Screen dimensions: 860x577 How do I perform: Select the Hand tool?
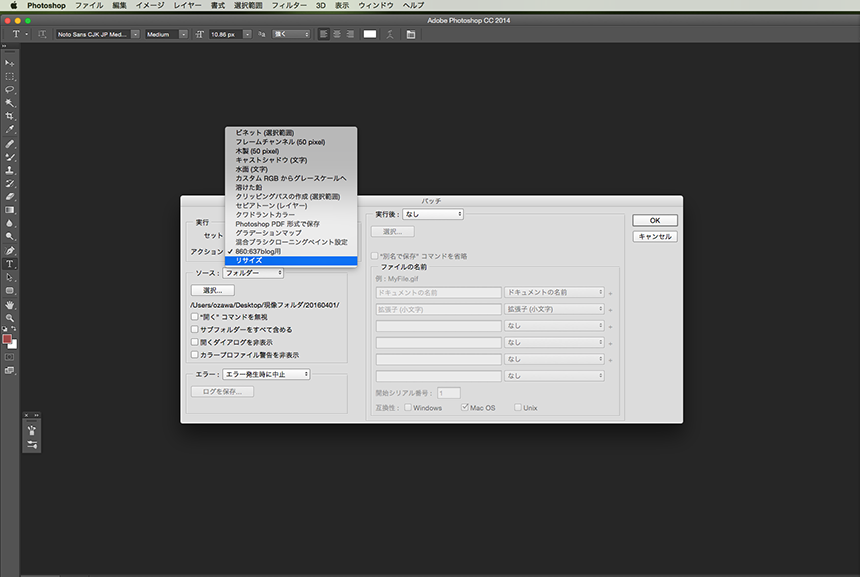10,305
